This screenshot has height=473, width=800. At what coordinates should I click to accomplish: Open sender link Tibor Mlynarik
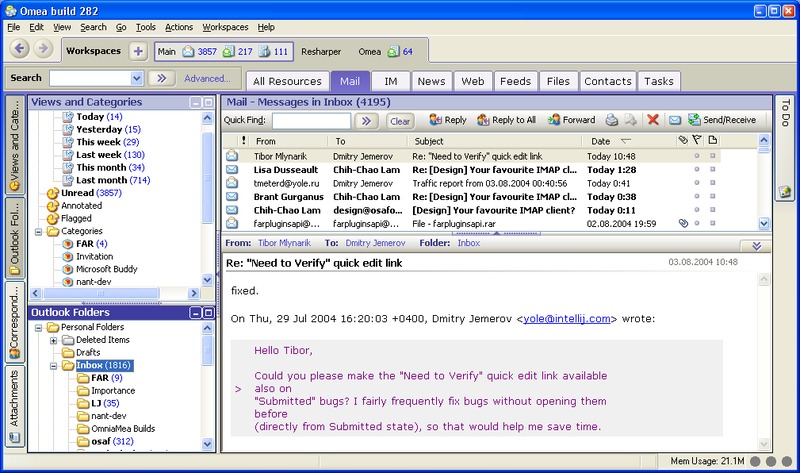click(284, 243)
